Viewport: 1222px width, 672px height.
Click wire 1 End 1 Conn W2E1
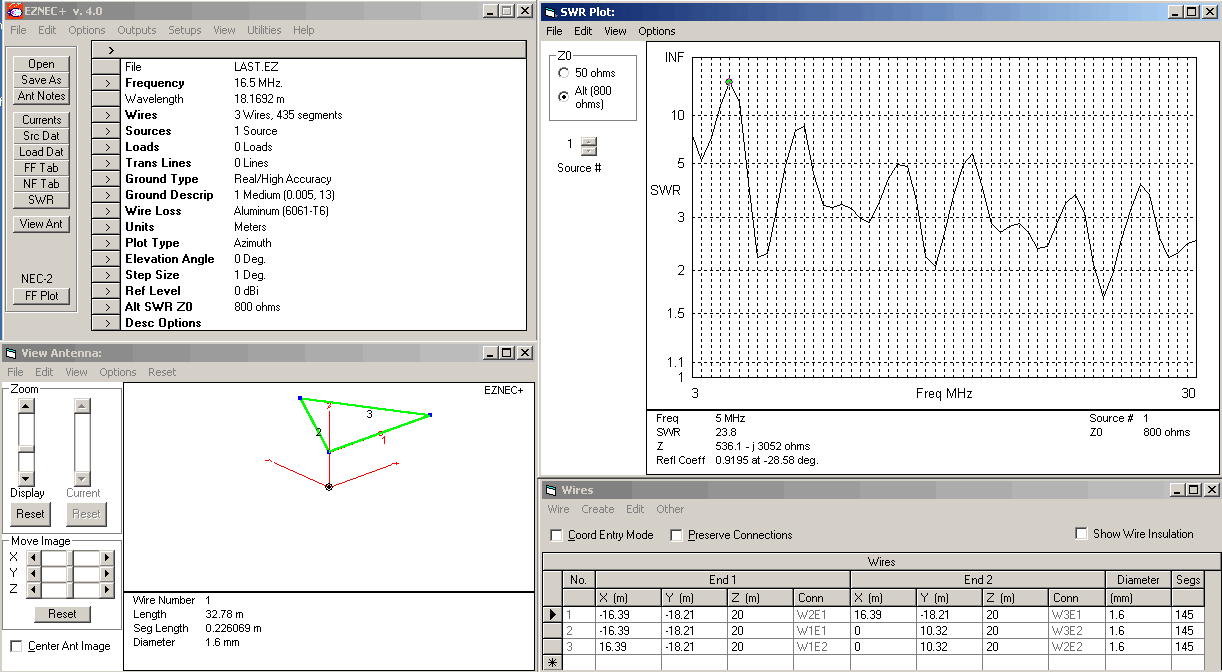point(822,614)
